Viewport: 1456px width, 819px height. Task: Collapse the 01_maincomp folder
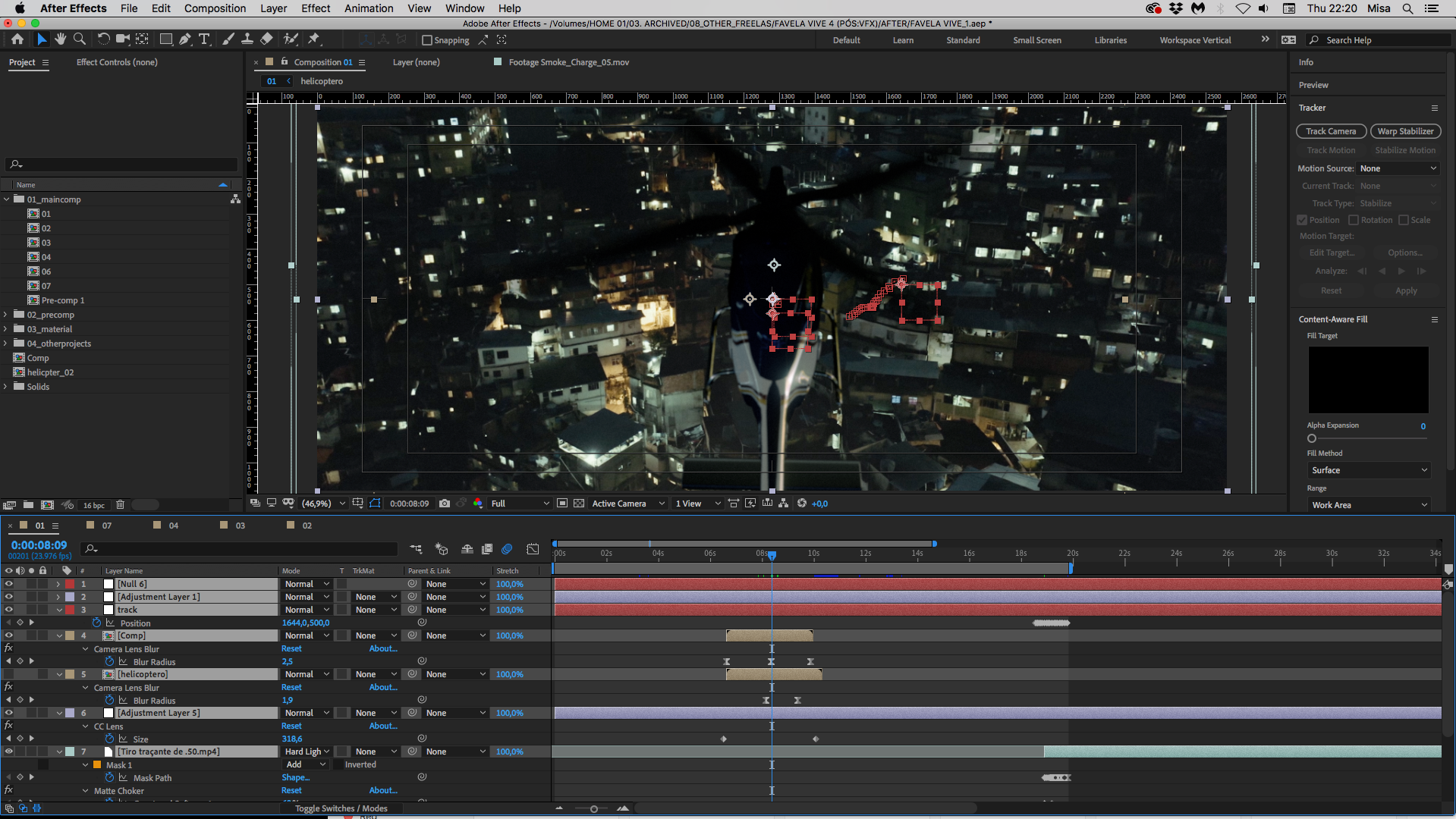click(x=6, y=199)
